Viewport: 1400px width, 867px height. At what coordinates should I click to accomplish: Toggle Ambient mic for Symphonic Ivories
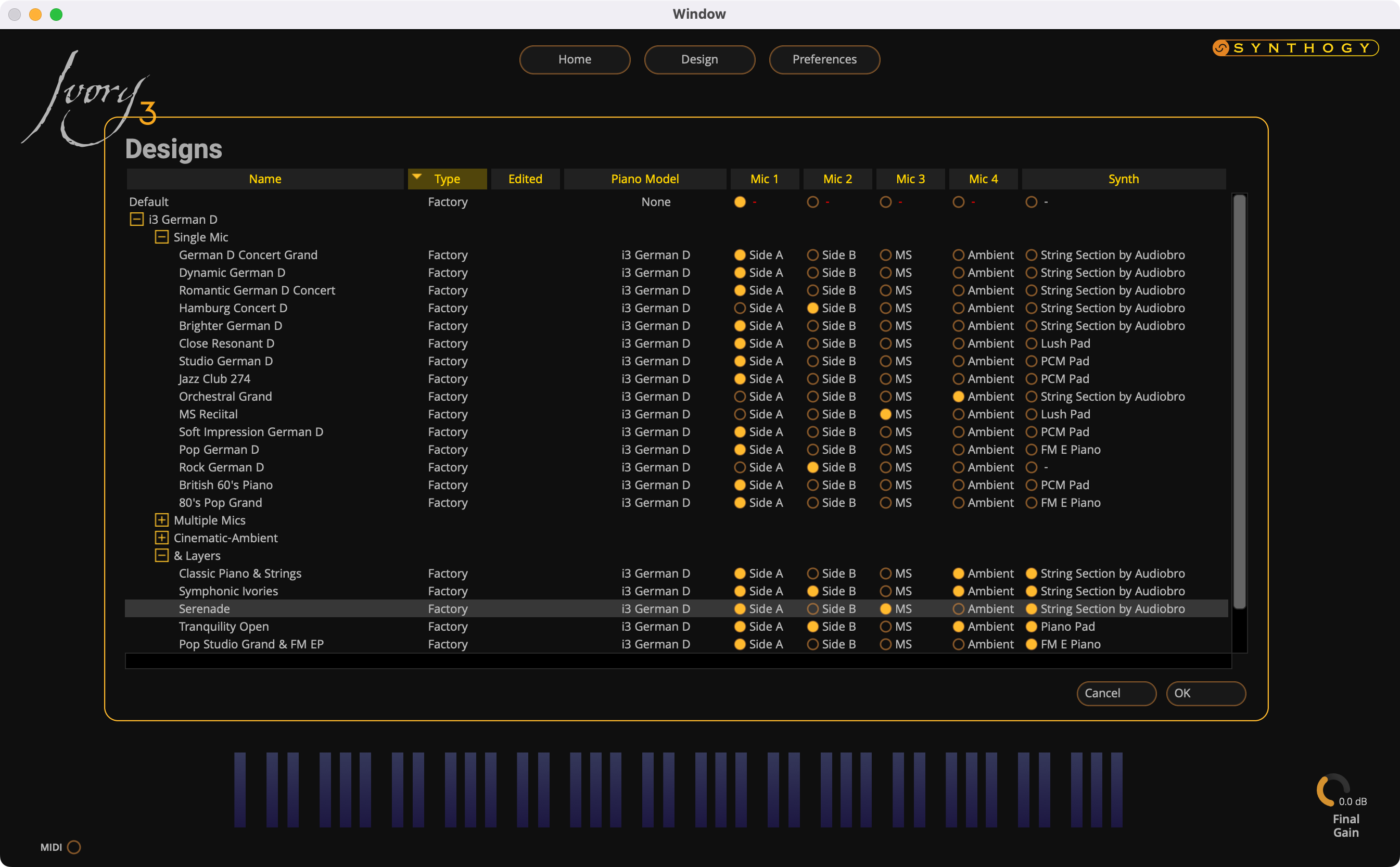click(958, 591)
